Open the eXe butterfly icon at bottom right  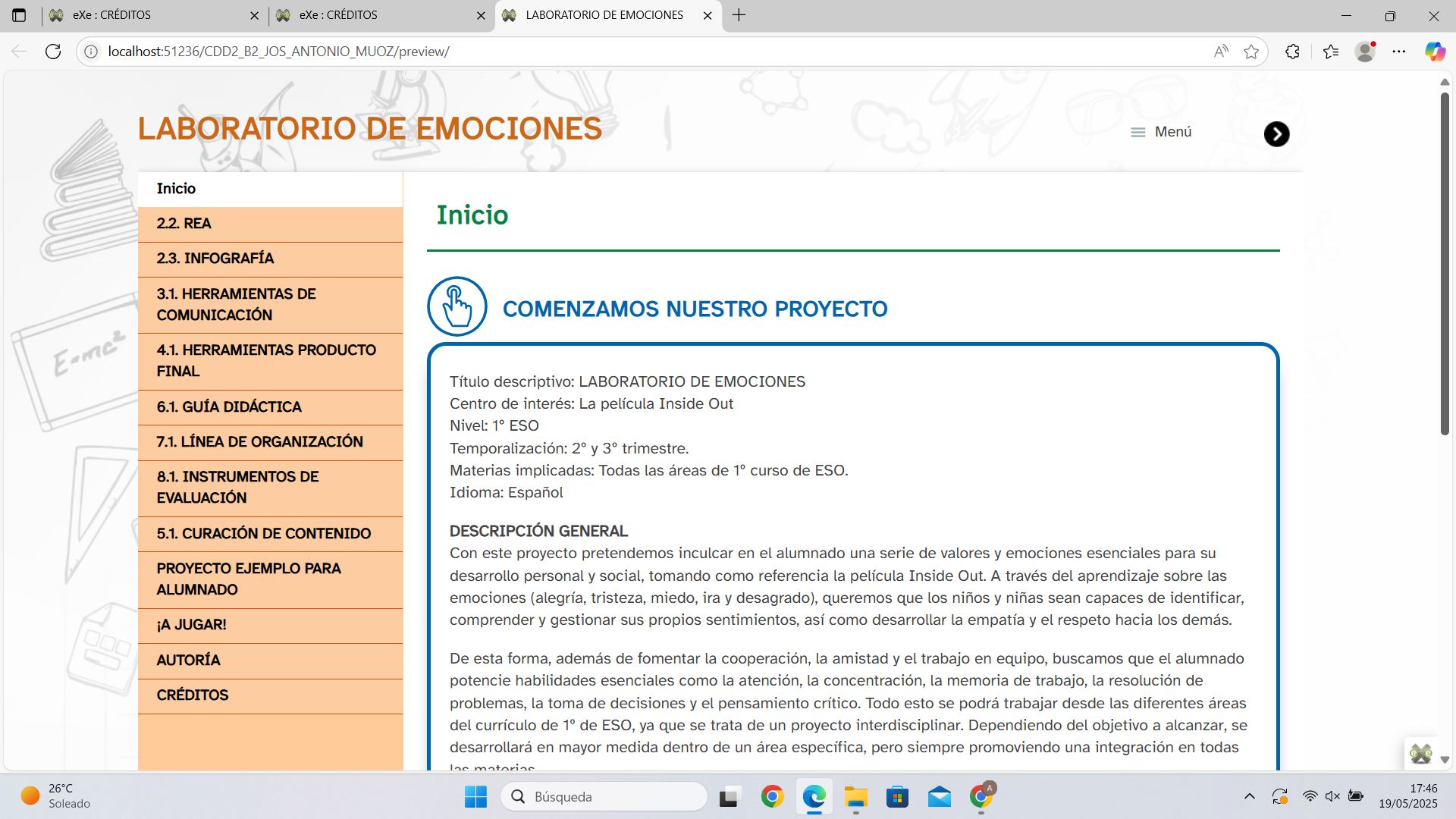tap(1420, 754)
